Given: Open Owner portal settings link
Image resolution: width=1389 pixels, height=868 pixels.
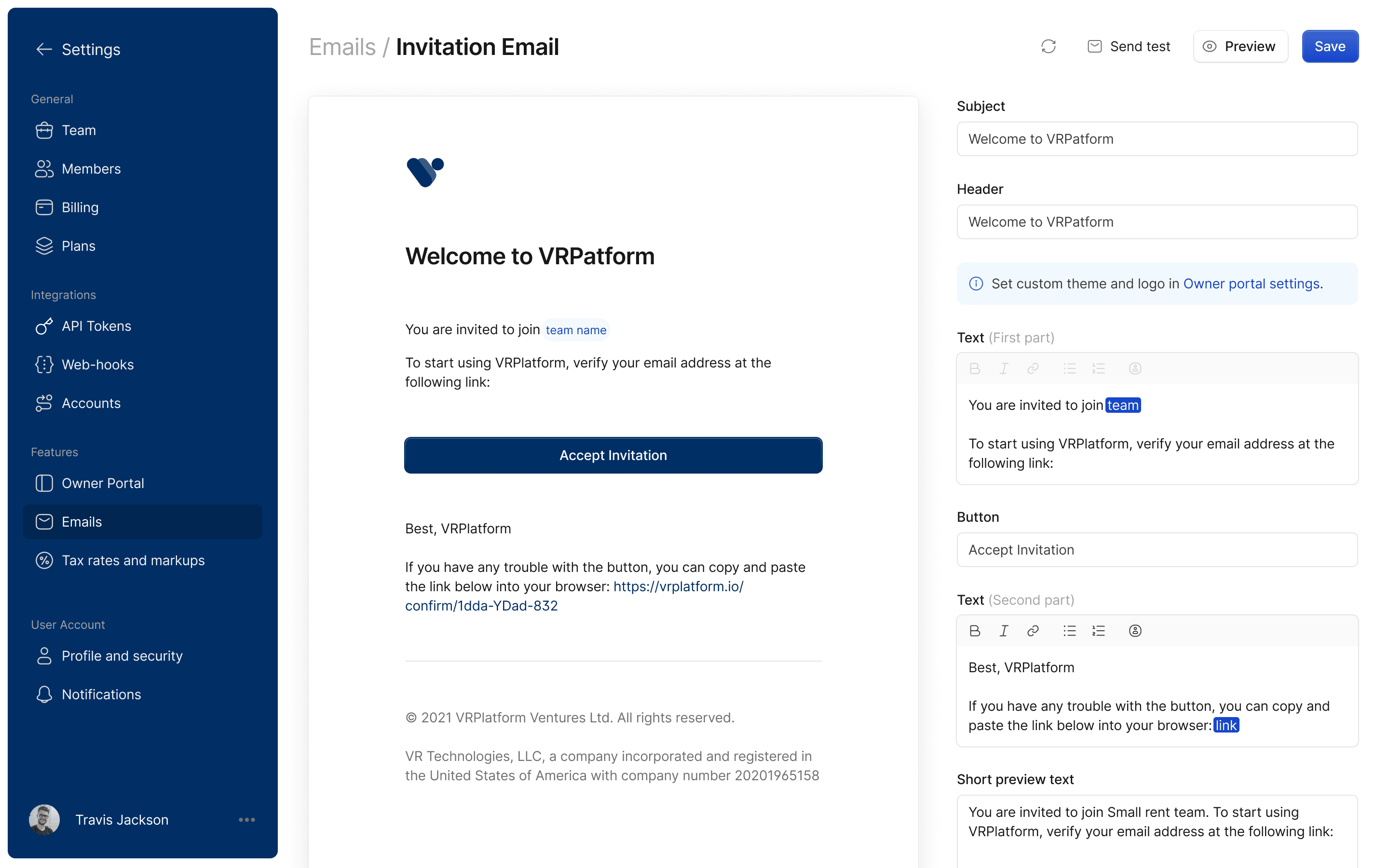Looking at the screenshot, I should [1251, 284].
